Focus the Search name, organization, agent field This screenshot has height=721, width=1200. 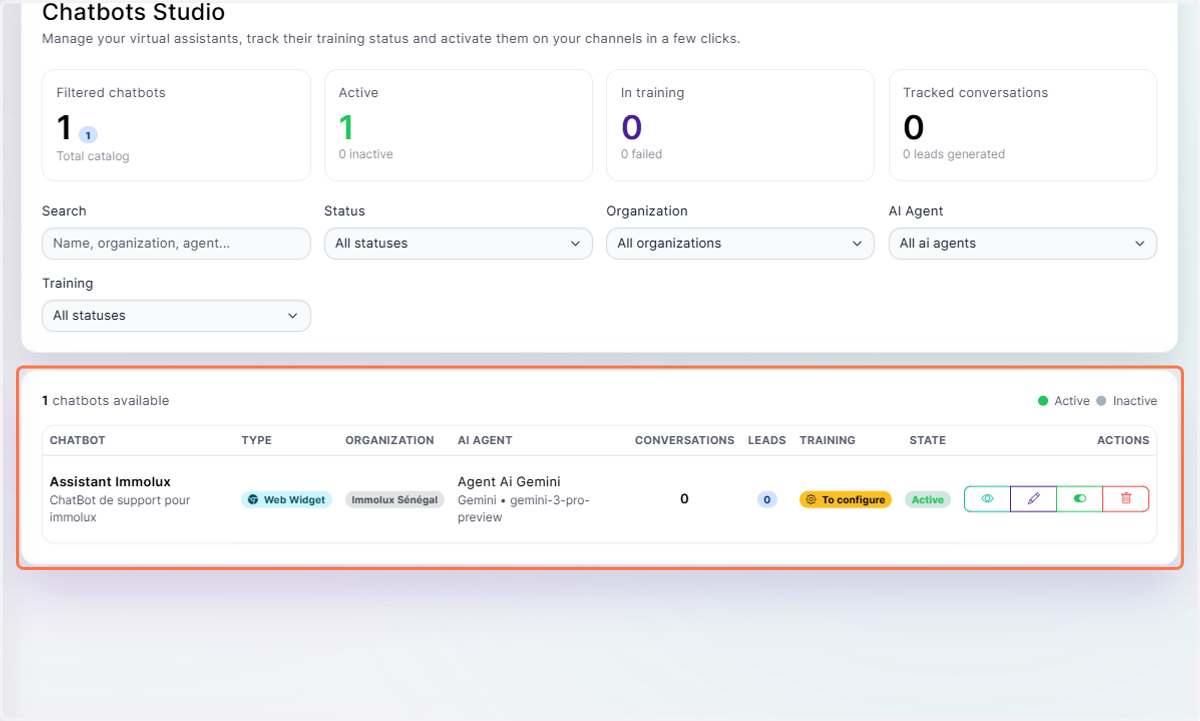pyautogui.click(x=176, y=243)
